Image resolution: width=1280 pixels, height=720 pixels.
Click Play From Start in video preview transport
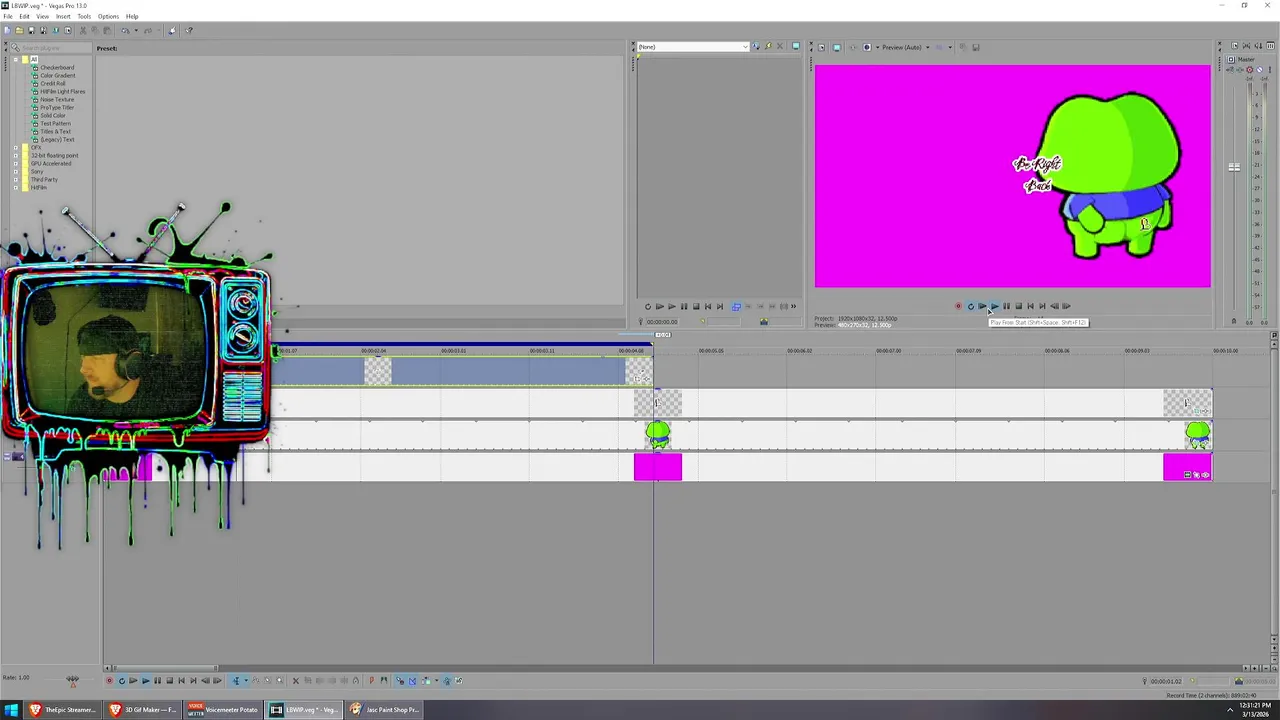982,306
